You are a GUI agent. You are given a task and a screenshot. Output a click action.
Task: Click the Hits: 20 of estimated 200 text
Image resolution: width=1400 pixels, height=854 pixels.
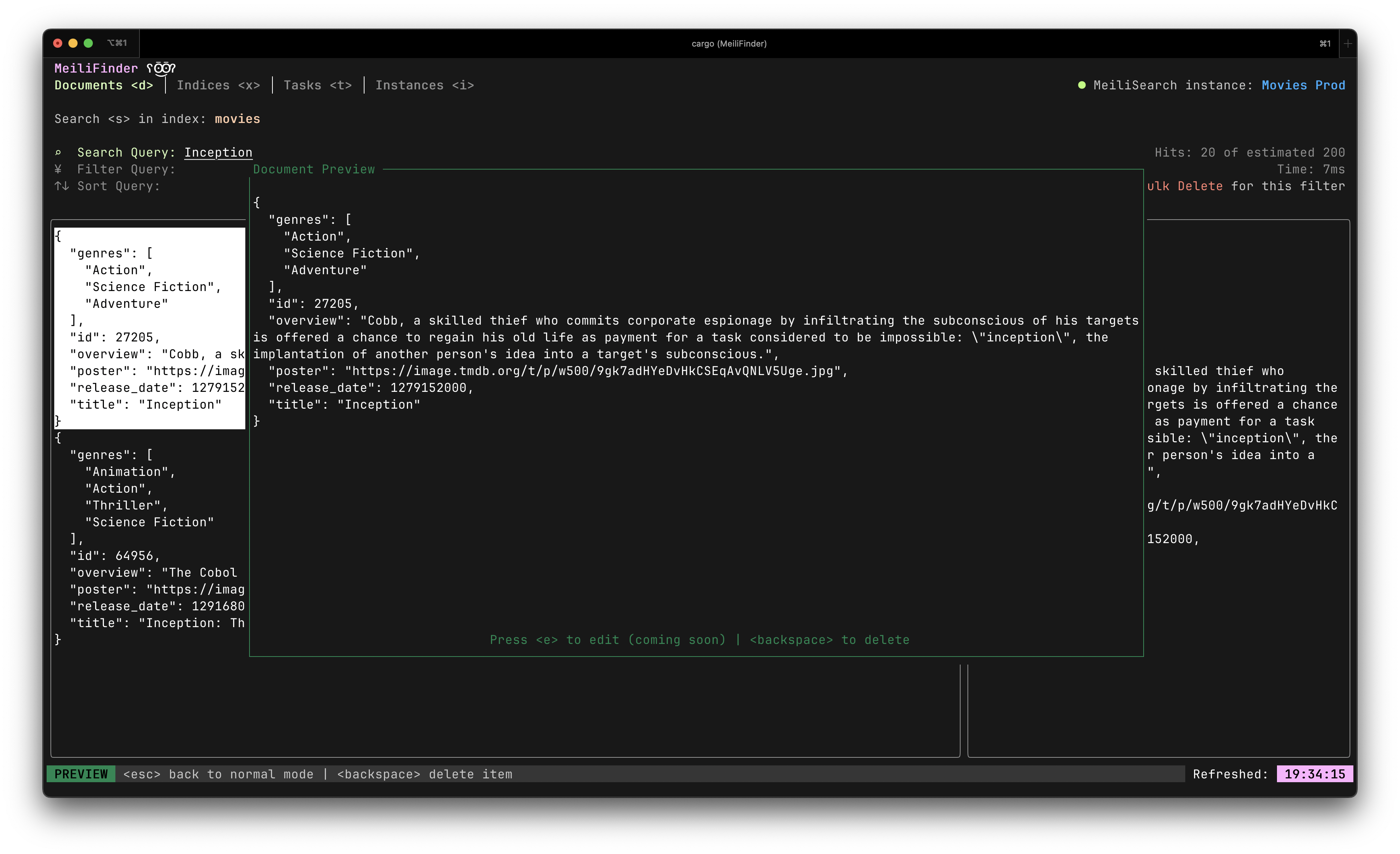1249,152
